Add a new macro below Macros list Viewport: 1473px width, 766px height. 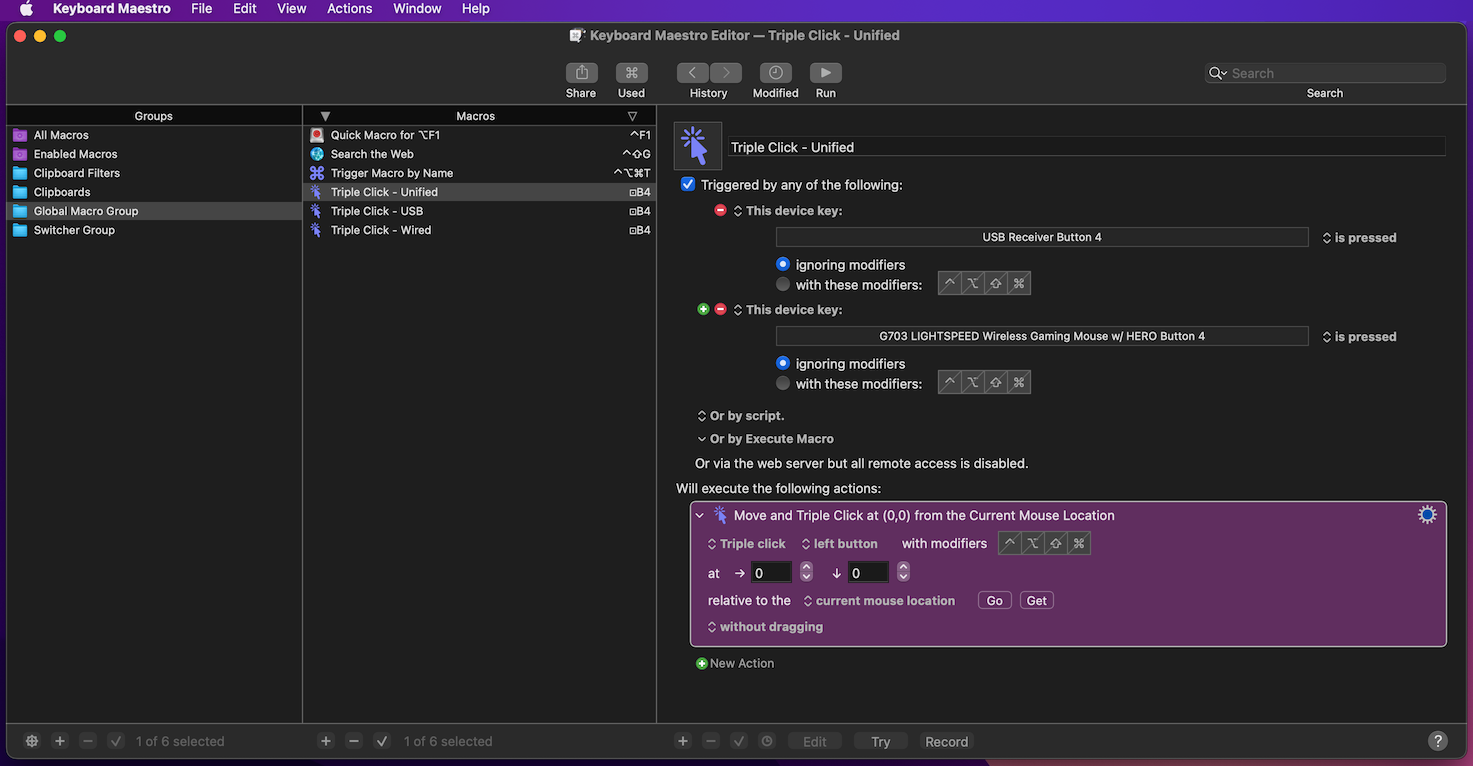[x=325, y=741]
